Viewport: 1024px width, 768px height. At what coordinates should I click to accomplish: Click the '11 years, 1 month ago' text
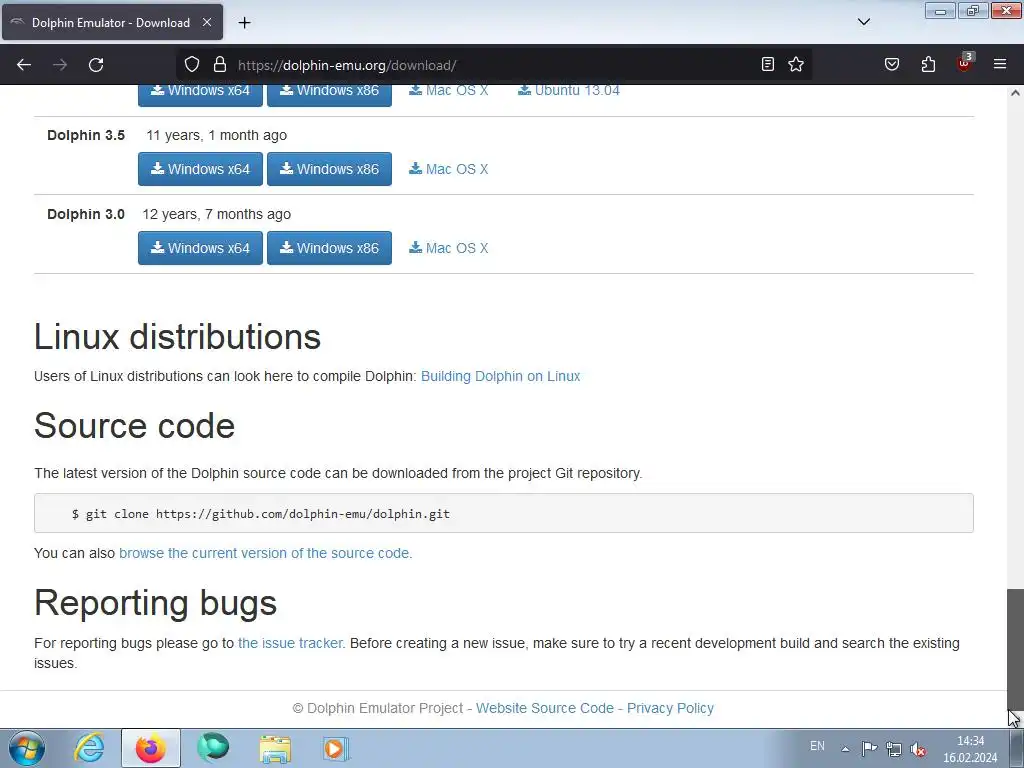point(216,135)
